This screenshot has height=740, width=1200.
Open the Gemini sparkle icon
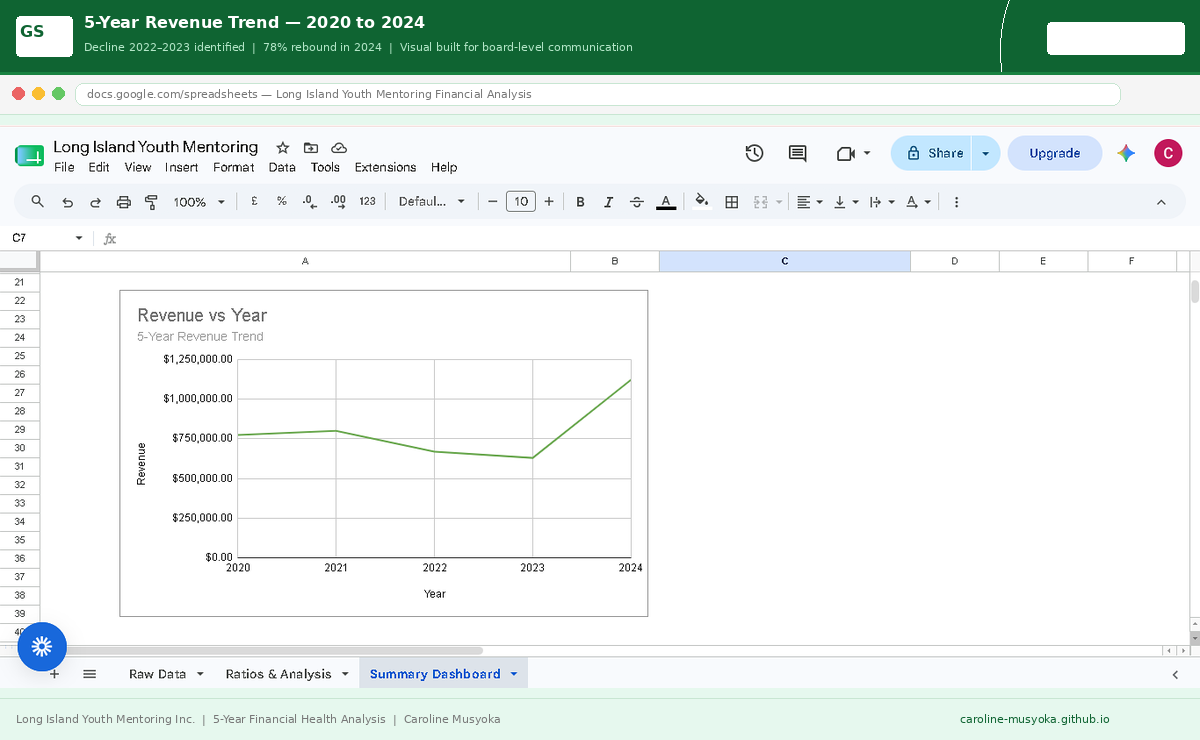(x=1126, y=153)
